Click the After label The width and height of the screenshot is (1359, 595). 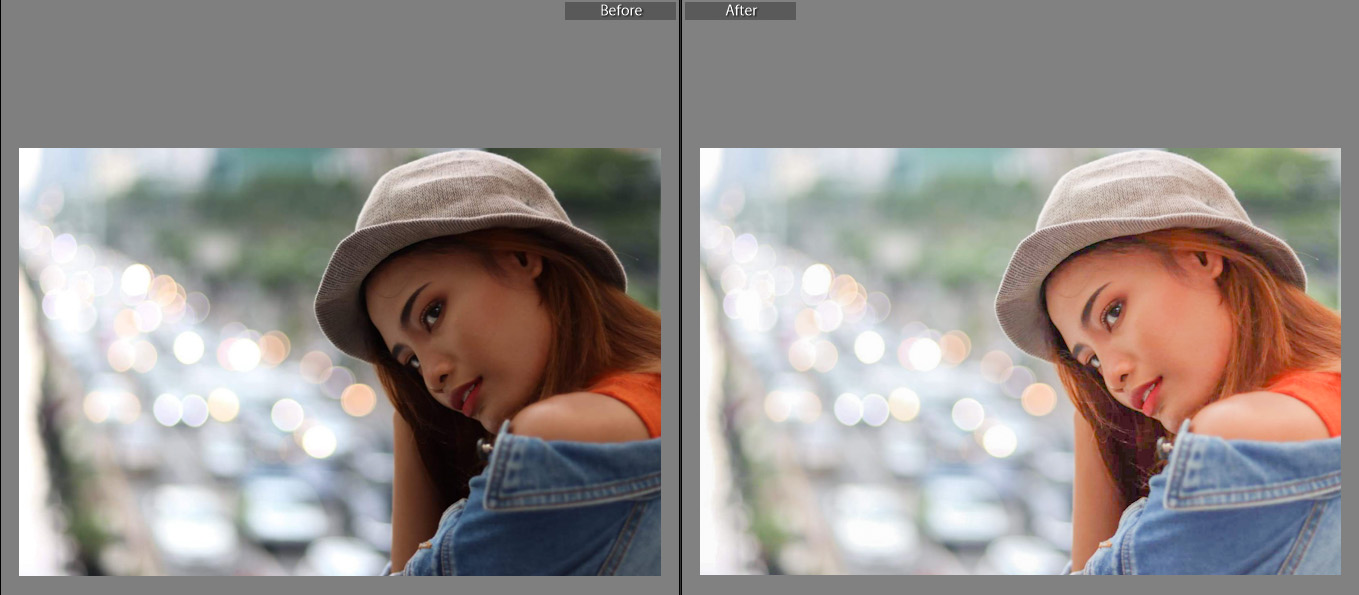tap(741, 11)
